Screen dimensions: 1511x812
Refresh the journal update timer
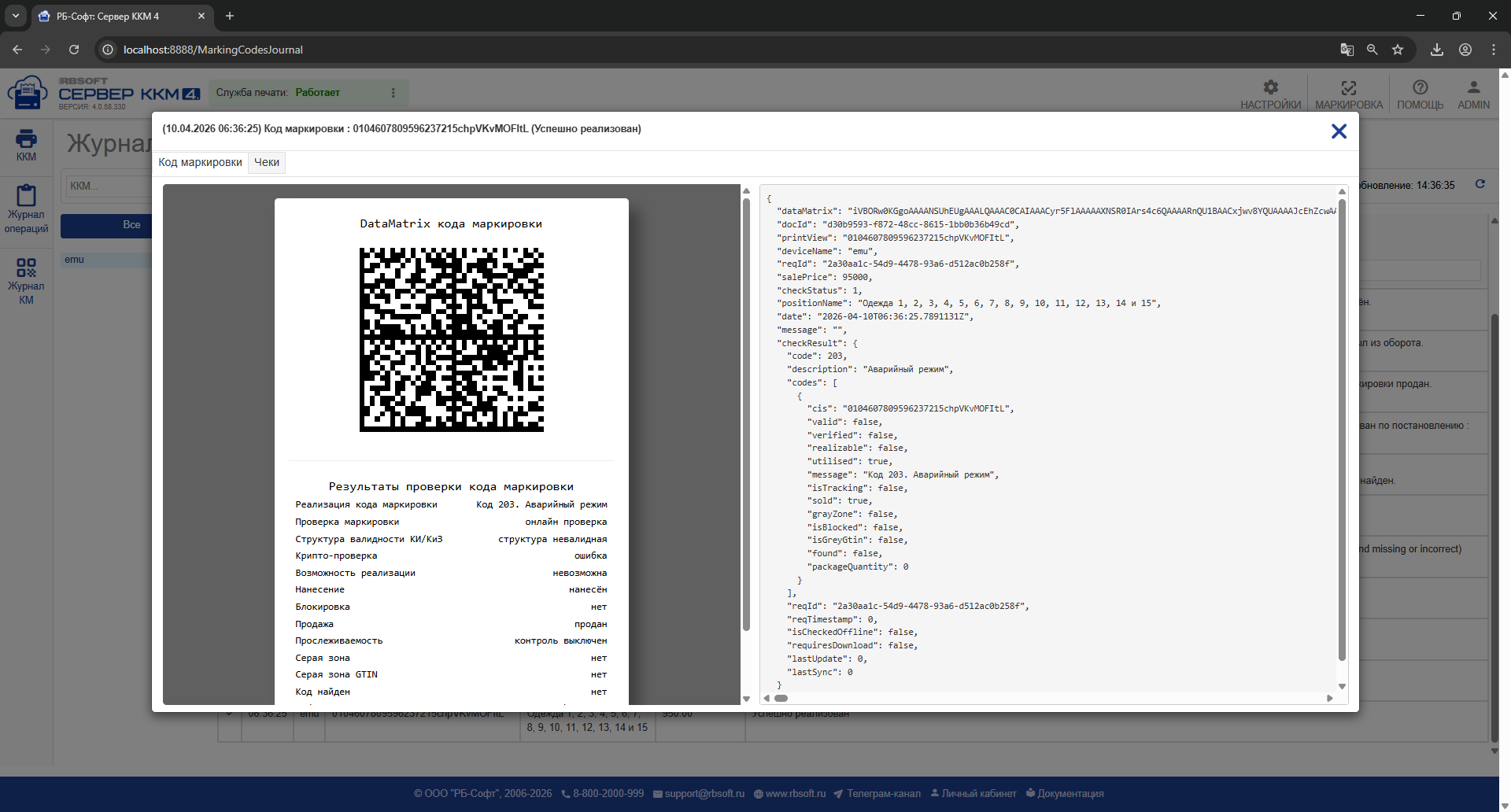[1480, 184]
